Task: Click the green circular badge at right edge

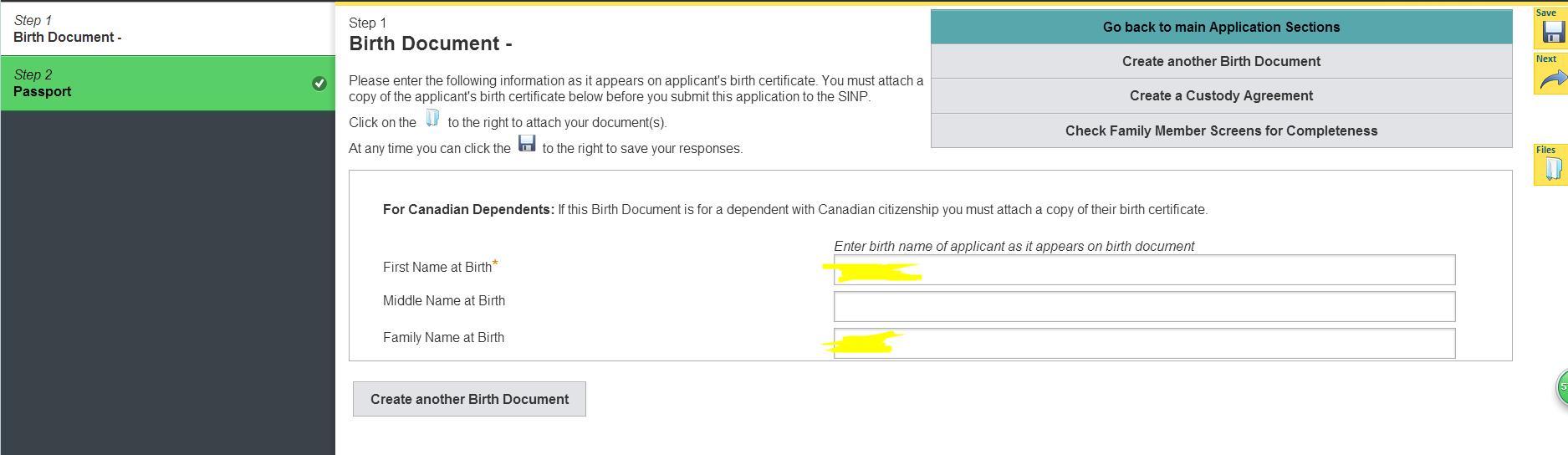Action: tap(1561, 387)
